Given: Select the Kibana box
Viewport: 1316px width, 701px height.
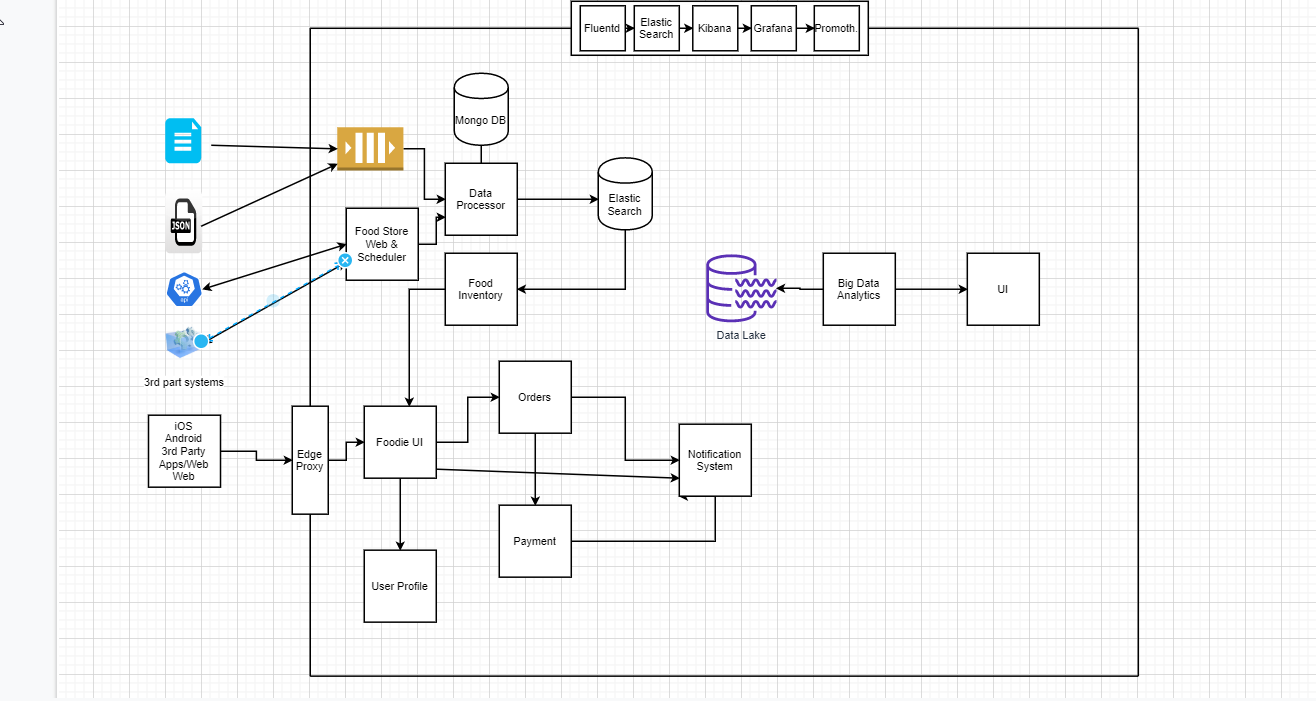Looking at the screenshot, I should pos(716,28).
